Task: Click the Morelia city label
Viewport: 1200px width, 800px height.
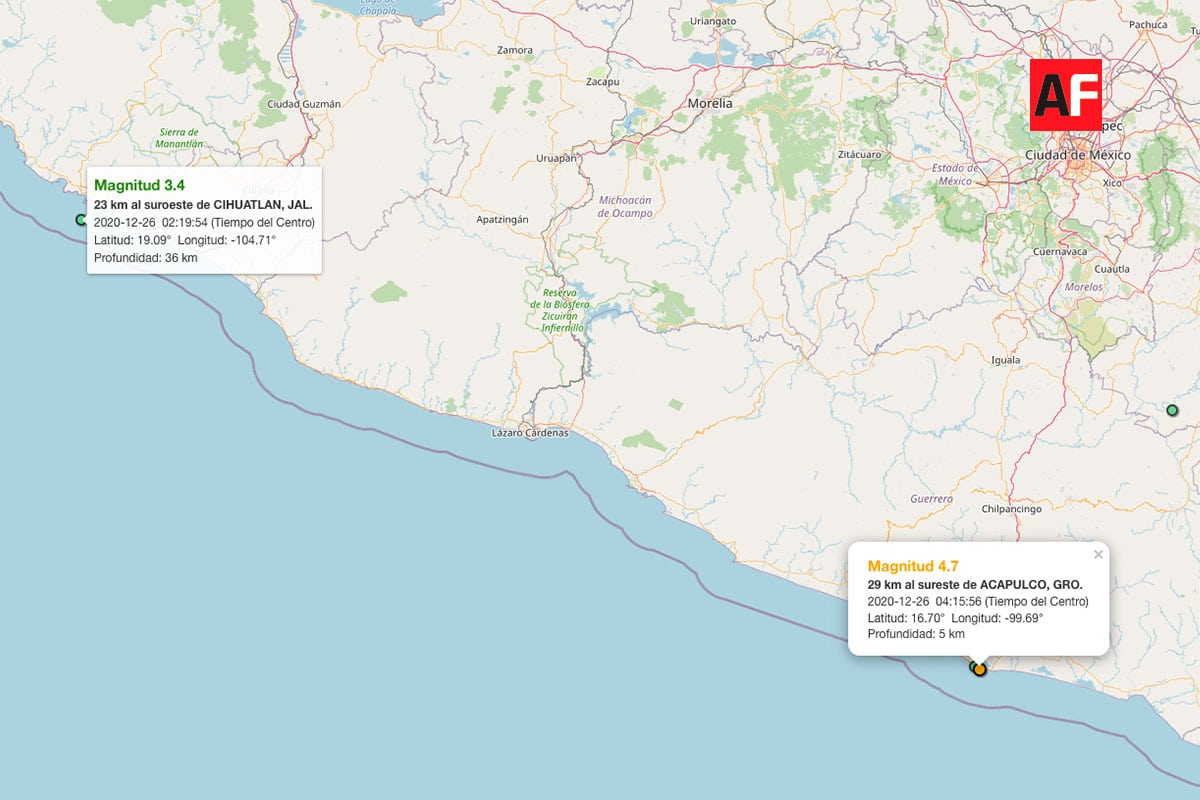Action: pos(710,103)
